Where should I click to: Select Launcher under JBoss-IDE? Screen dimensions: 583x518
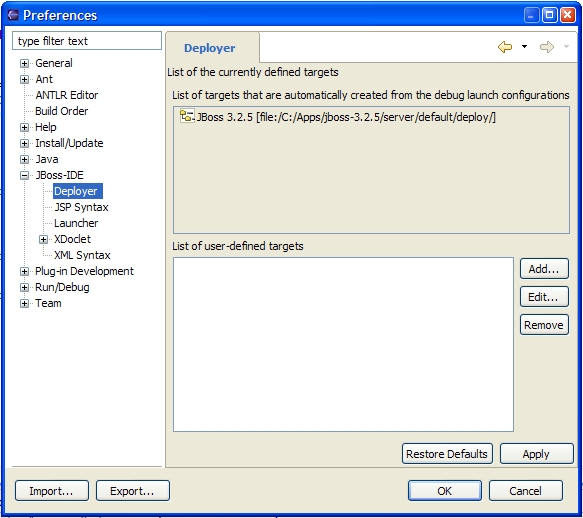pyautogui.click(x=76, y=223)
